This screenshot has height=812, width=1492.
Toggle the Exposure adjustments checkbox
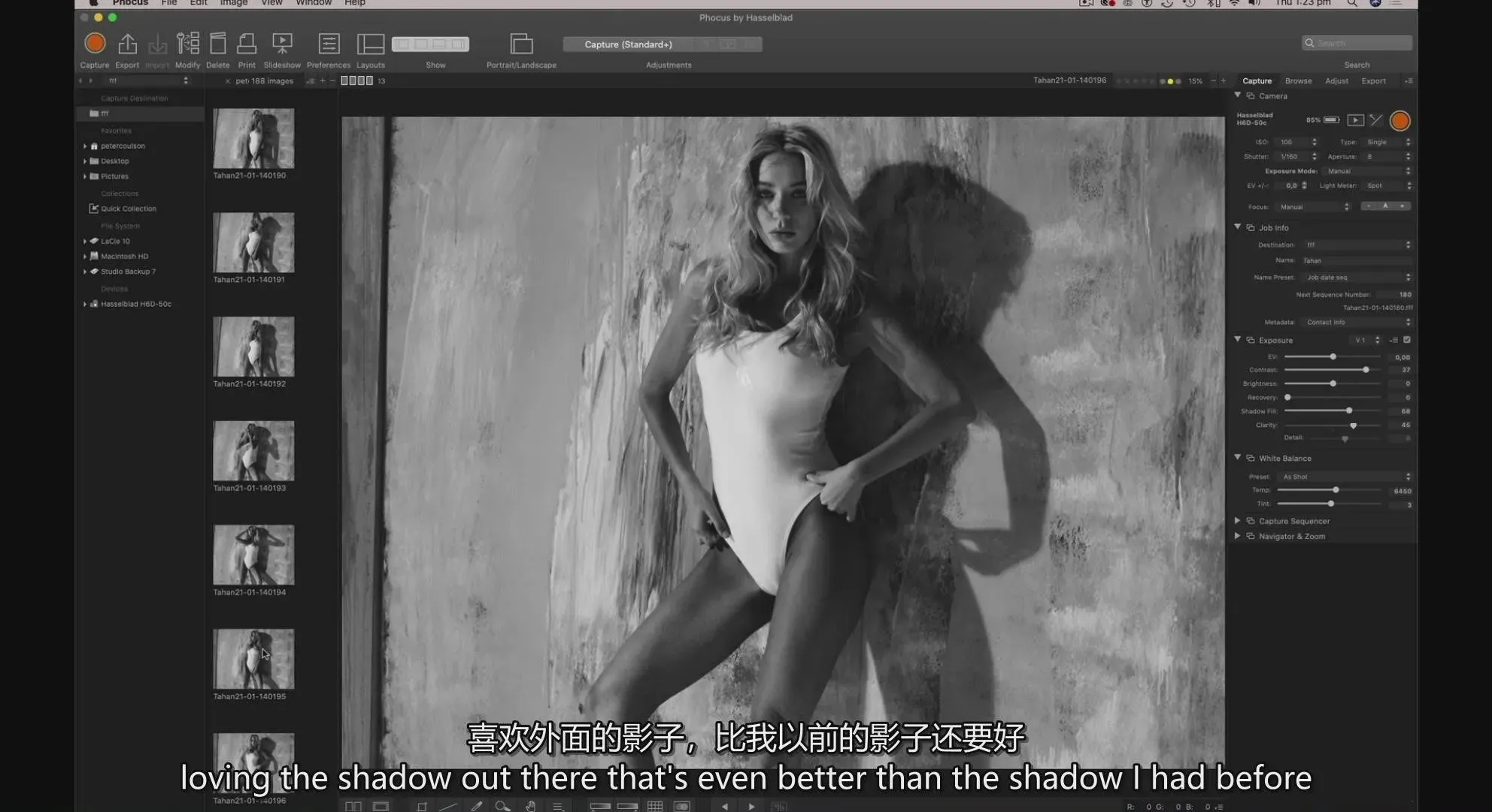pyautogui.click(x=1407, y=340)
